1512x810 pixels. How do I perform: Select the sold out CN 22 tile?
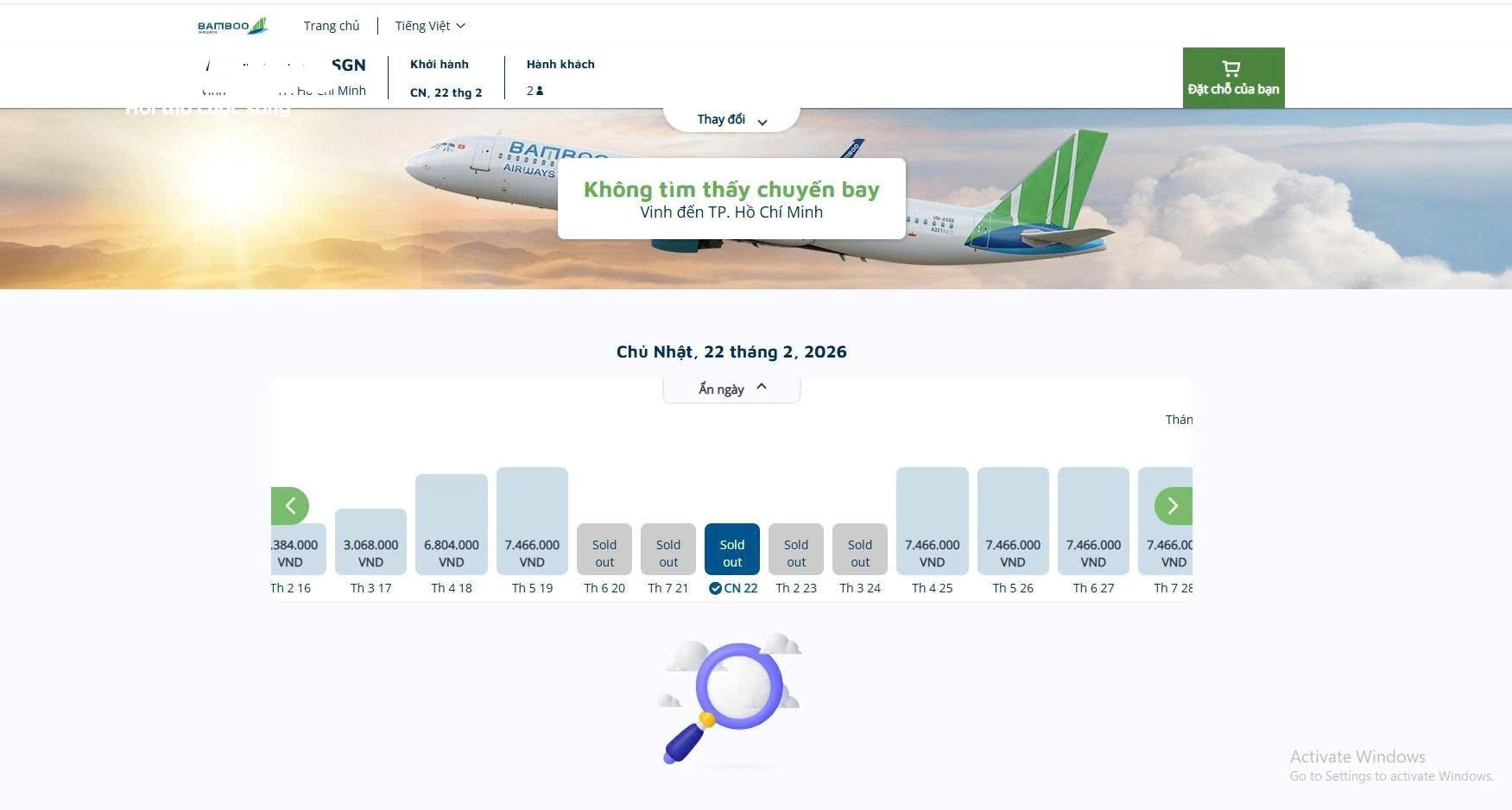(x=732, y=549)
